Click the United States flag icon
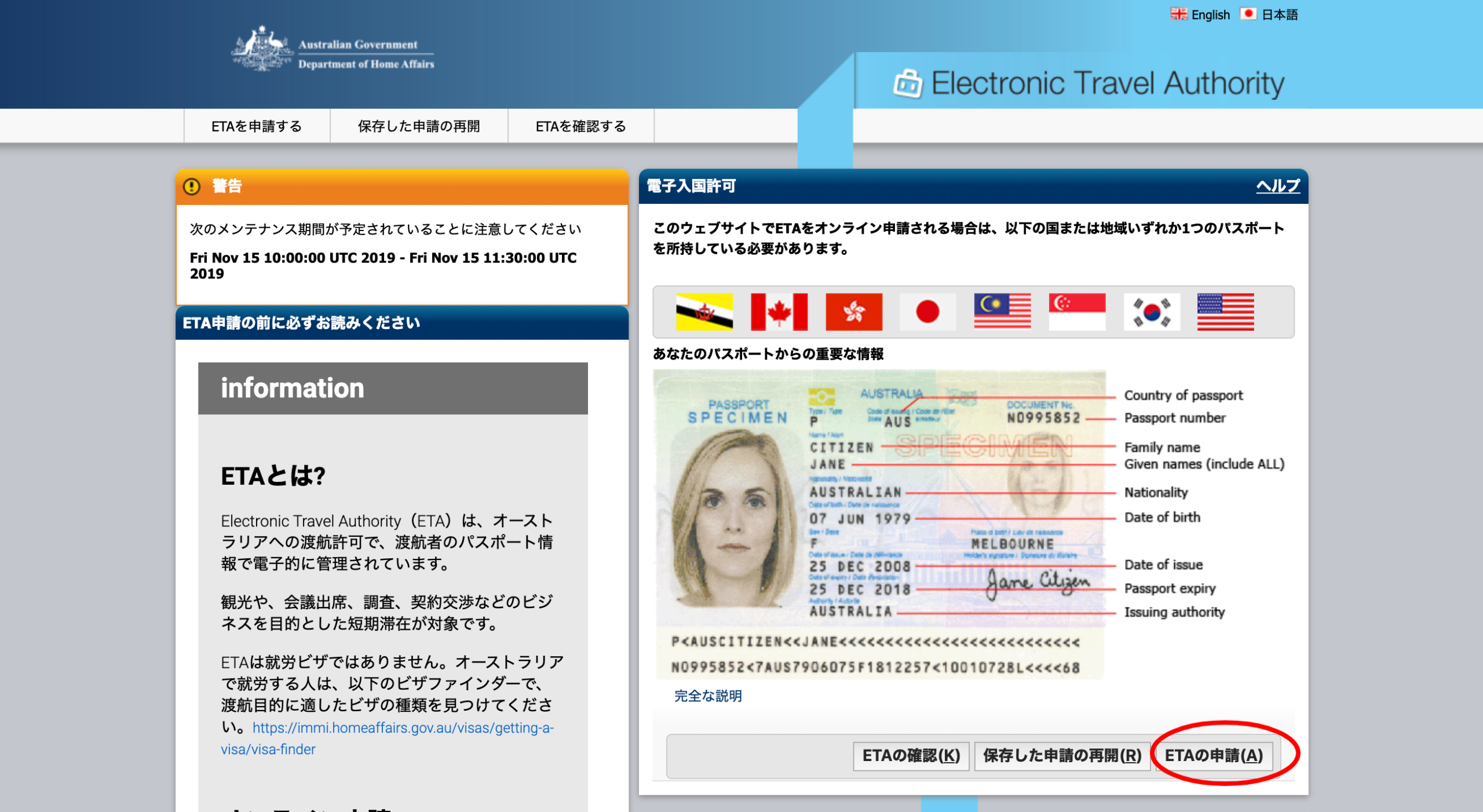Screen dimensions: 1483x812 [x=1226, y=312]
